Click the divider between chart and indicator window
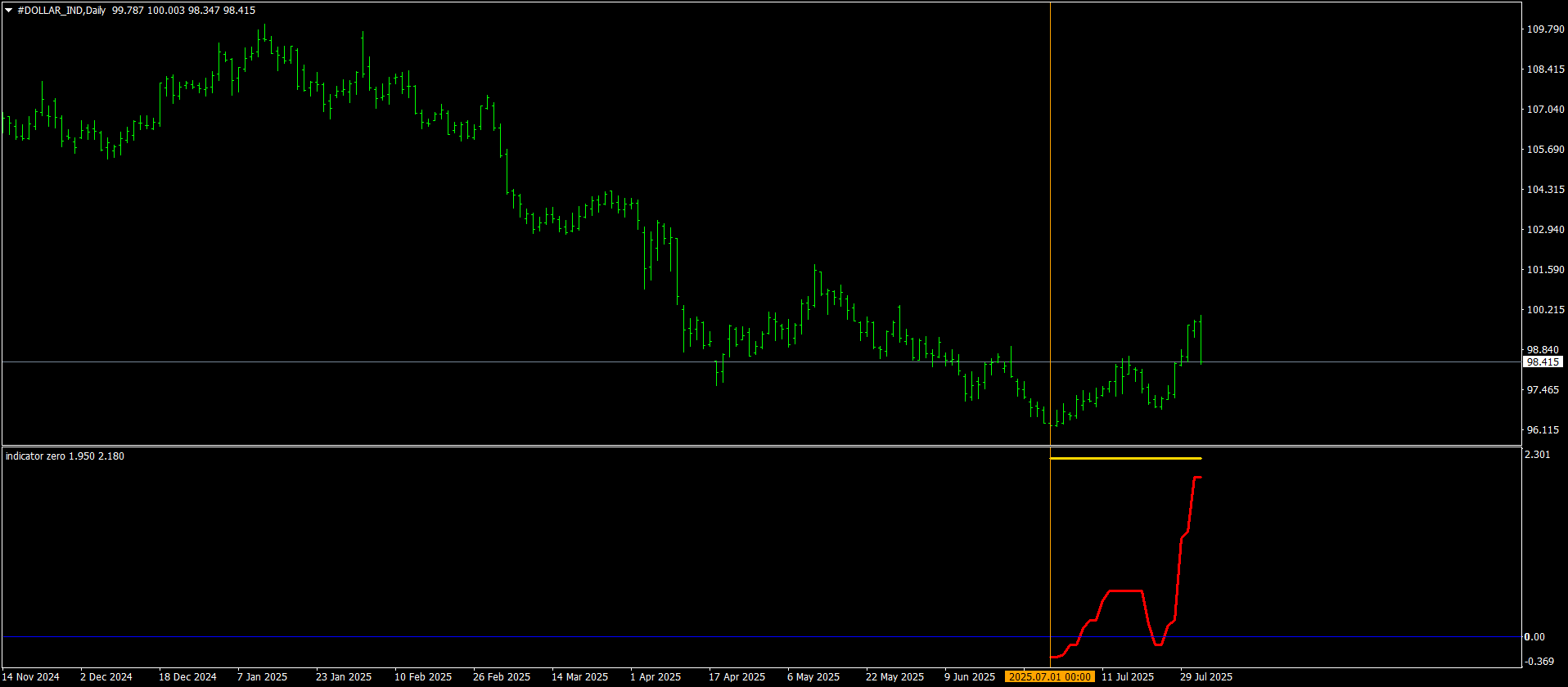 coord(761,446)
